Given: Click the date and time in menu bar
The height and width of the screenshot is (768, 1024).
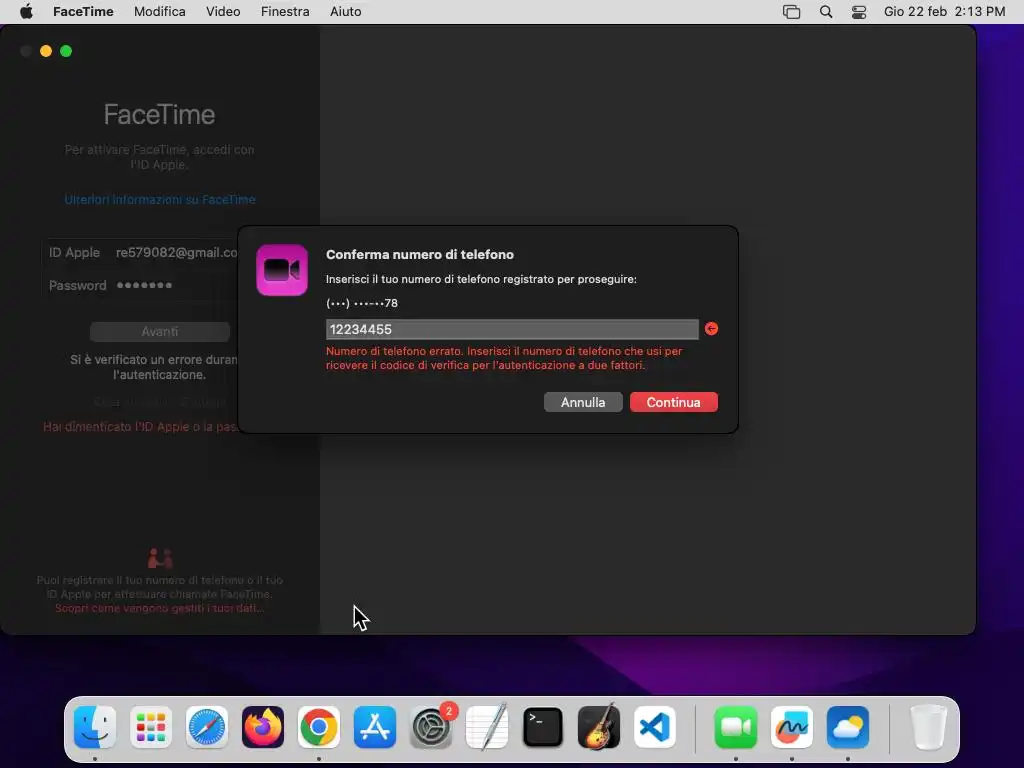Looking at the screenshot, I should click(944, 12).
